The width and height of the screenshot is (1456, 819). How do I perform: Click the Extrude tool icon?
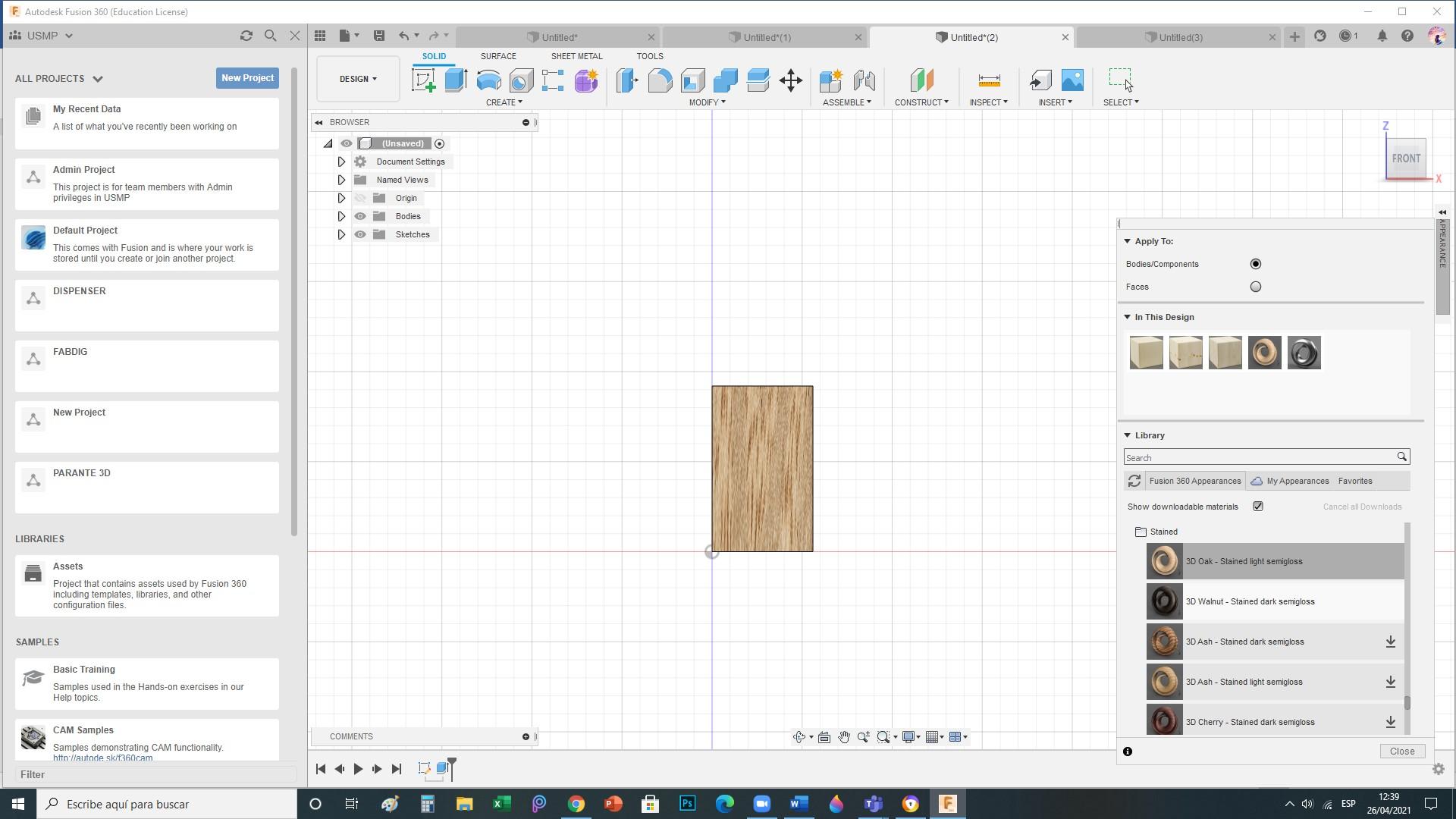coord(456,80)
